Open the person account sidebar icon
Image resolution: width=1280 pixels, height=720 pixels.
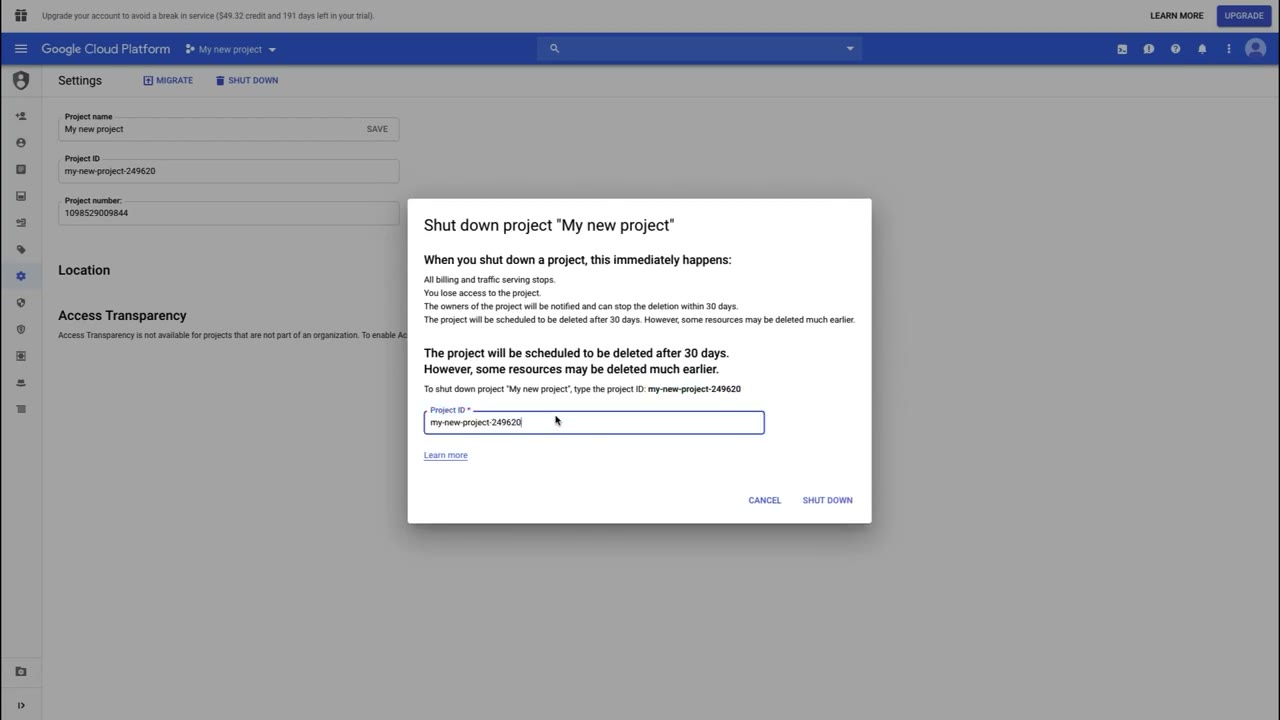21,143
